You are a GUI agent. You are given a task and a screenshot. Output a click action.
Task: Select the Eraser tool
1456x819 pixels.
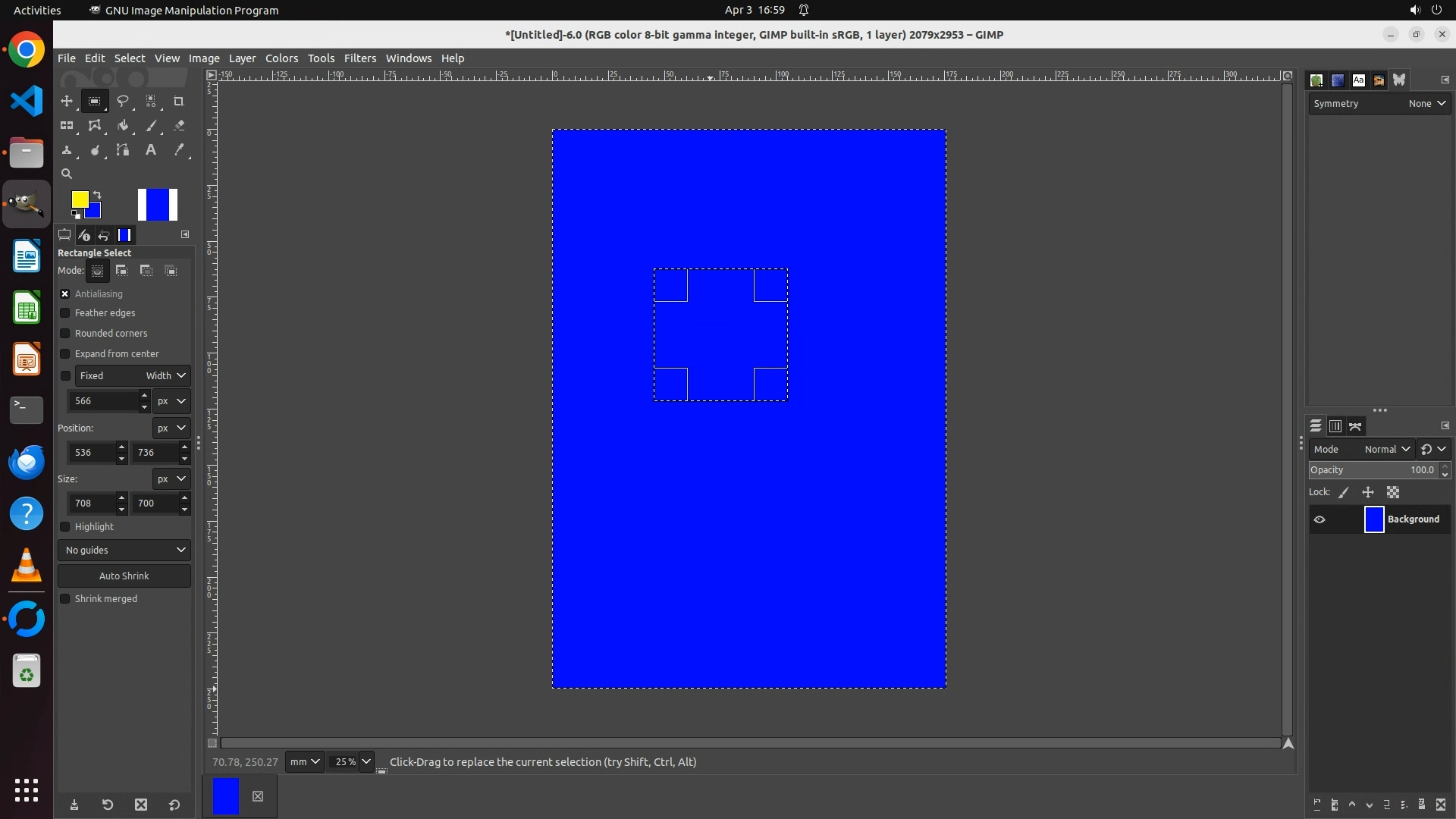tap(179, 126)
